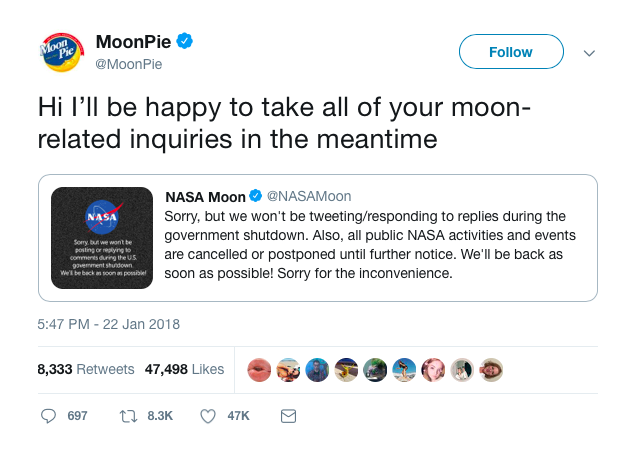The width and height of the screenshot is (636, 450).
Task: Open the MoonPie profile logo avatar
Action: tap(62, 52)
